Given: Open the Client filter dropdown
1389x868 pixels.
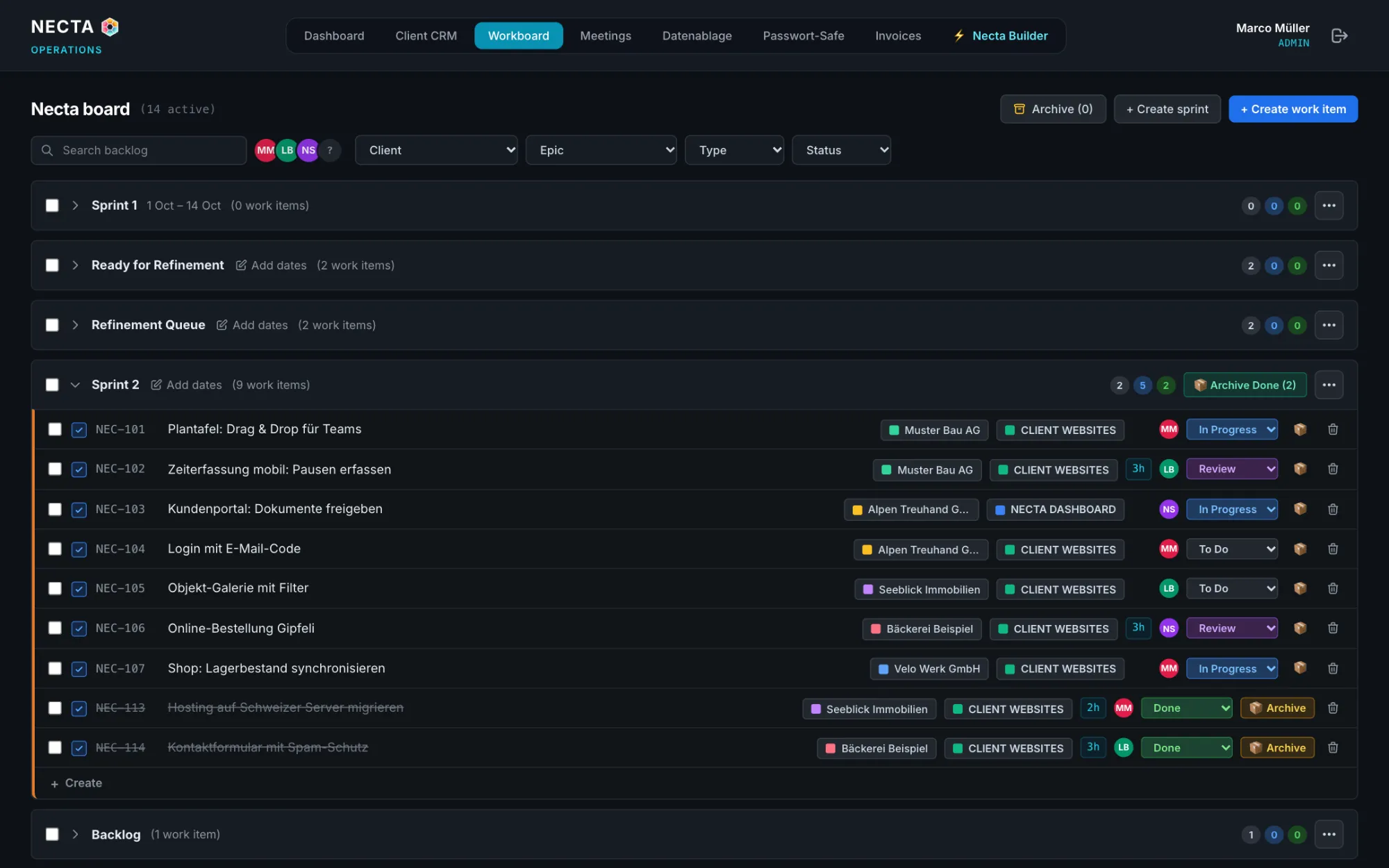Looking at the screenshot, I should pyautogui.click(x=436, y=150).
